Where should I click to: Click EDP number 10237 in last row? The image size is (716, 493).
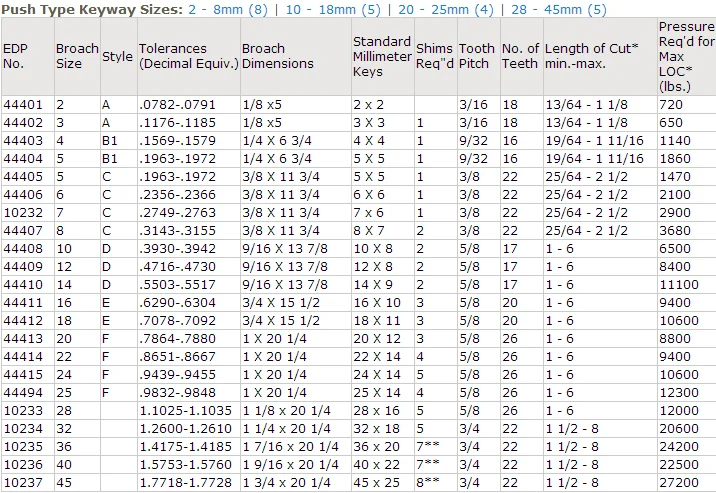coord(21,482)
